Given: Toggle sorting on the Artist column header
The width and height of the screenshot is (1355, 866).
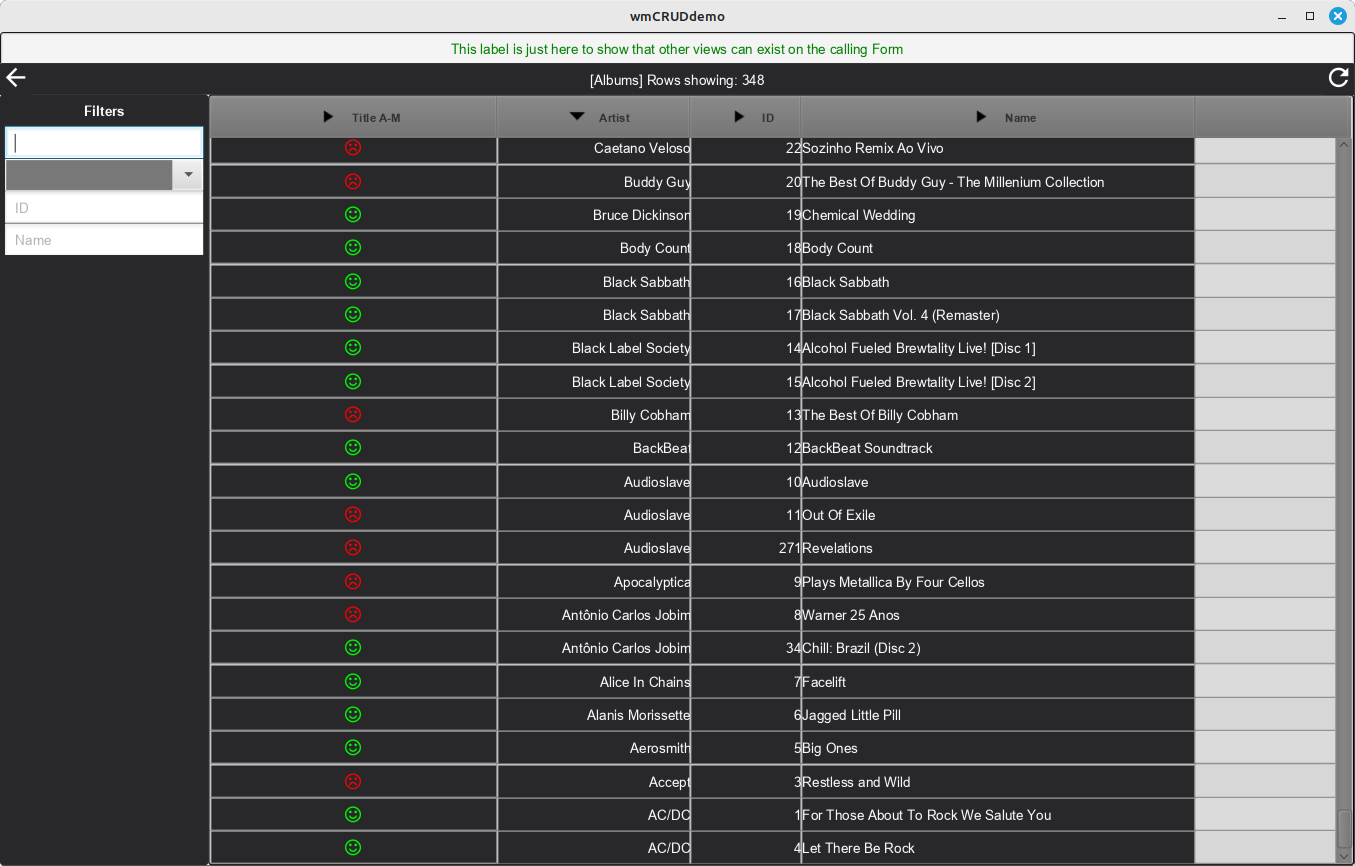Looking at the screenshot, I should (x=594, y=117).
